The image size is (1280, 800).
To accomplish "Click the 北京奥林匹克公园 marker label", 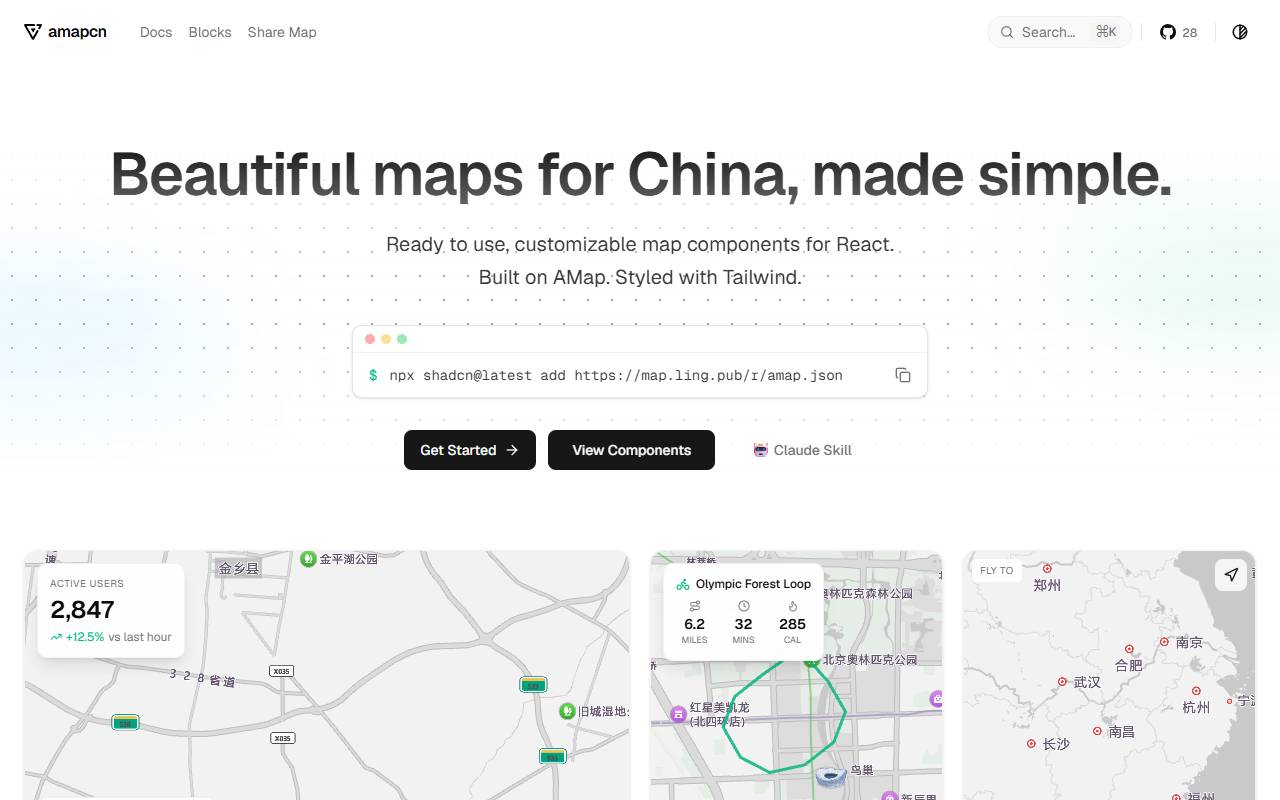I will (869, 660).
